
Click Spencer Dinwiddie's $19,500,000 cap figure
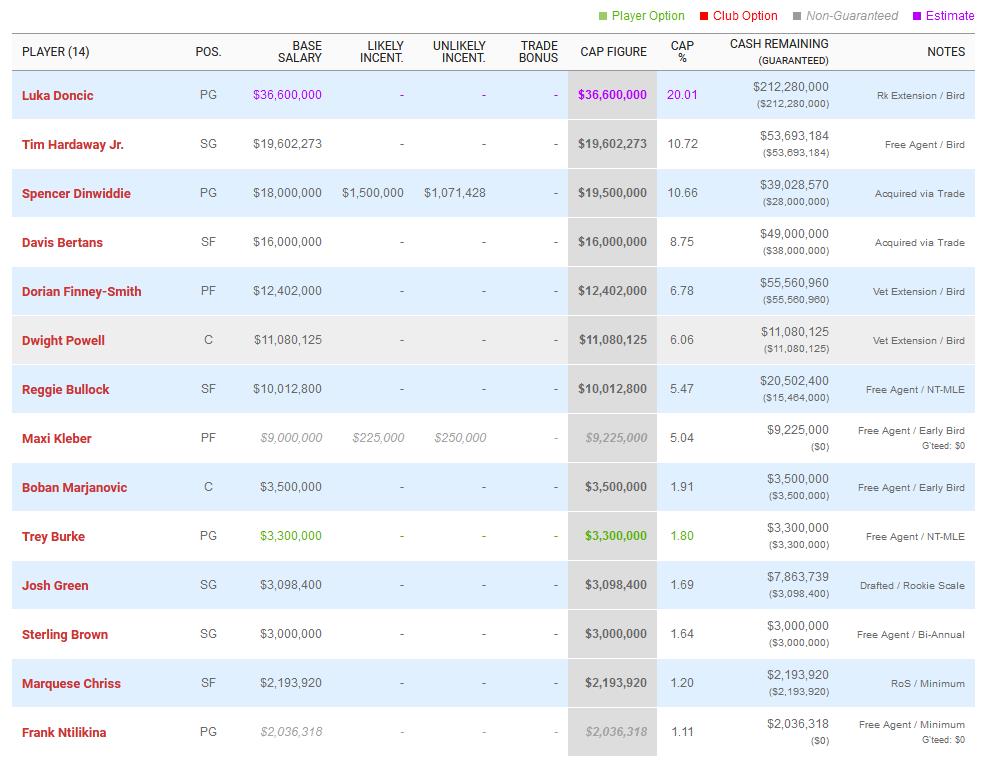[x=612, y=193]
